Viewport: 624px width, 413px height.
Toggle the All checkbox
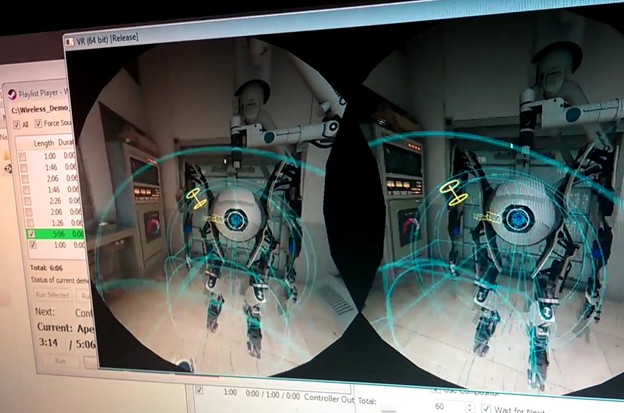[x=17, y=124]
